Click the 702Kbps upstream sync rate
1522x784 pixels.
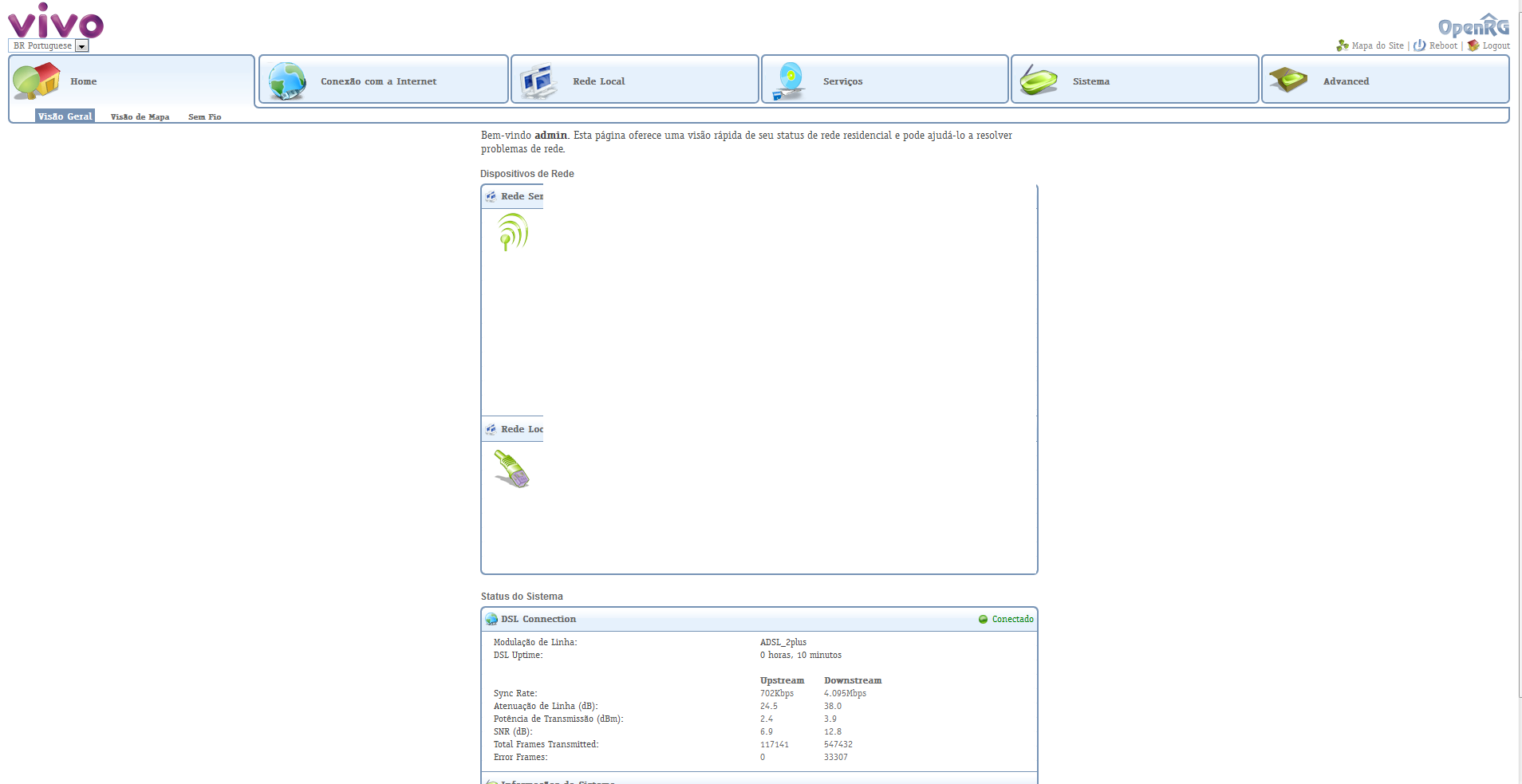[777, 694]
